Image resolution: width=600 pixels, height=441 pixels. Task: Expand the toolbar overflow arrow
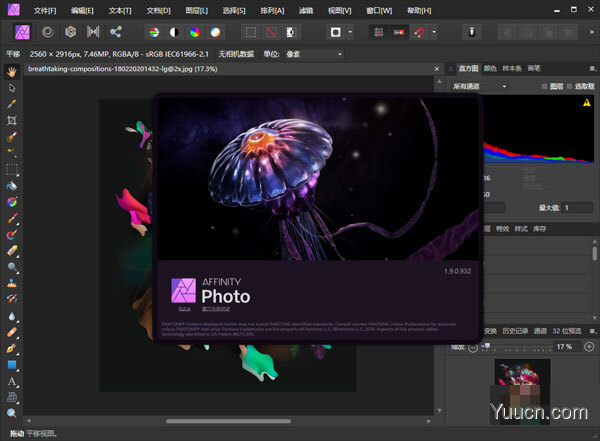(591, 33)
